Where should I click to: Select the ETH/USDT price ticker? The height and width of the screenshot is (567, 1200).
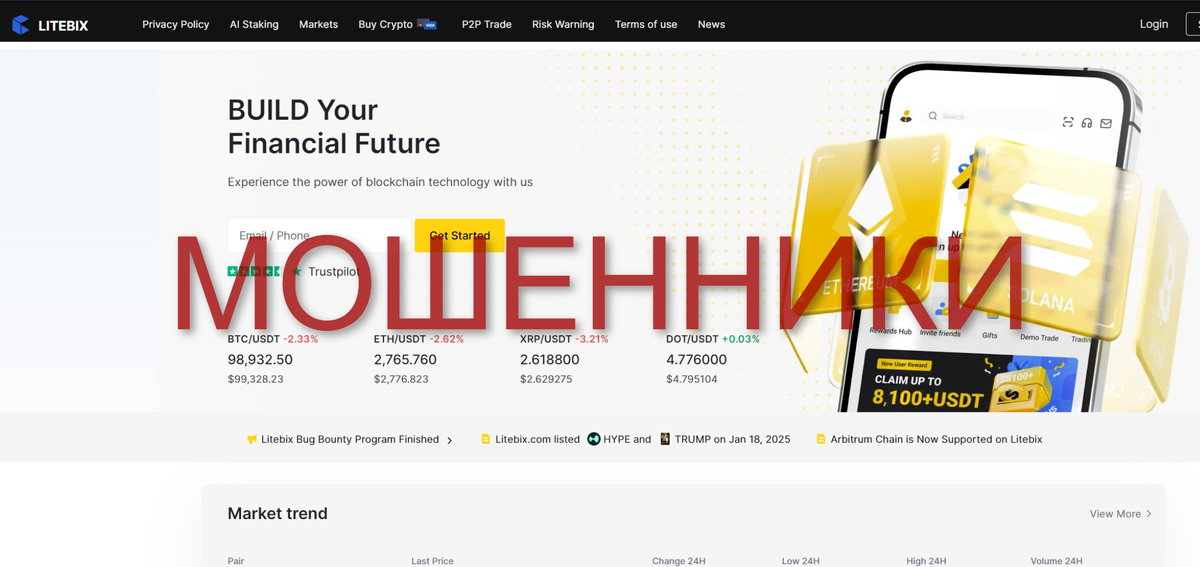coord(419,359)
